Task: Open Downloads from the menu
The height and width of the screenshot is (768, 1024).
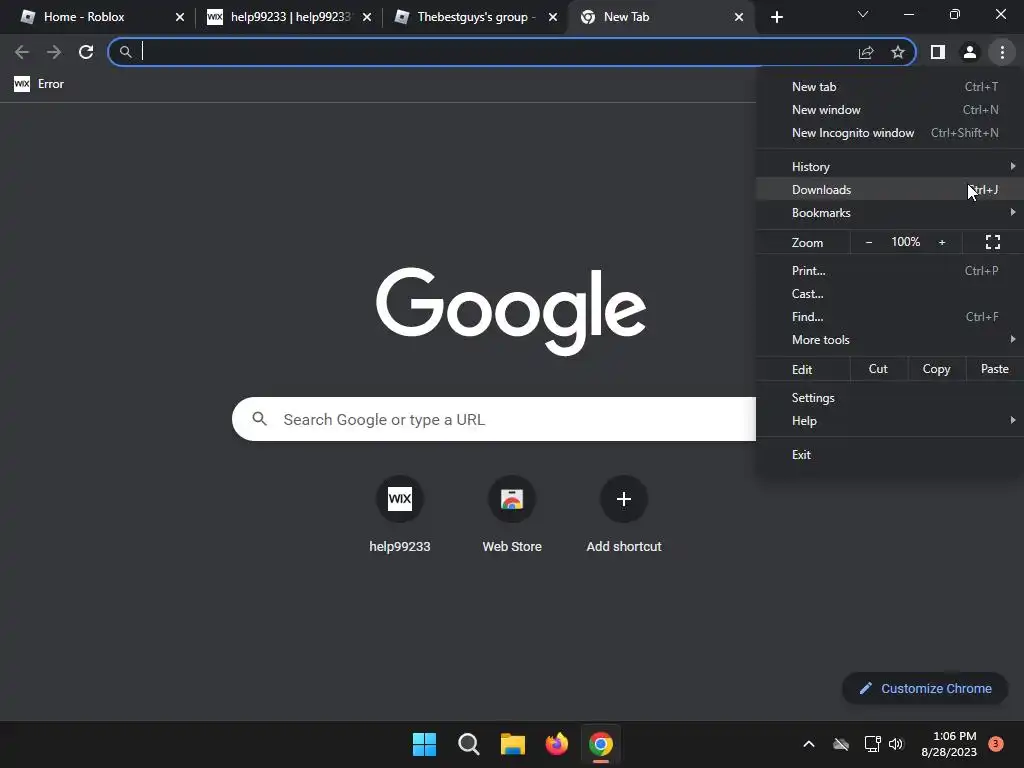Action: point(890,189)
